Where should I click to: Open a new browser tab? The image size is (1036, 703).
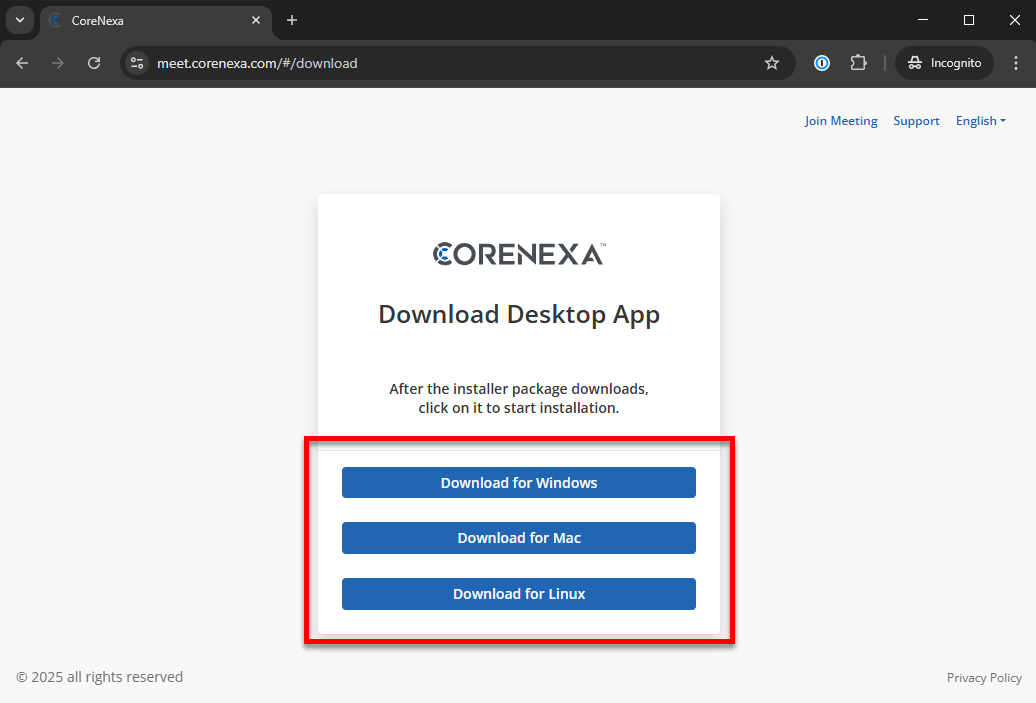(291, 20)
